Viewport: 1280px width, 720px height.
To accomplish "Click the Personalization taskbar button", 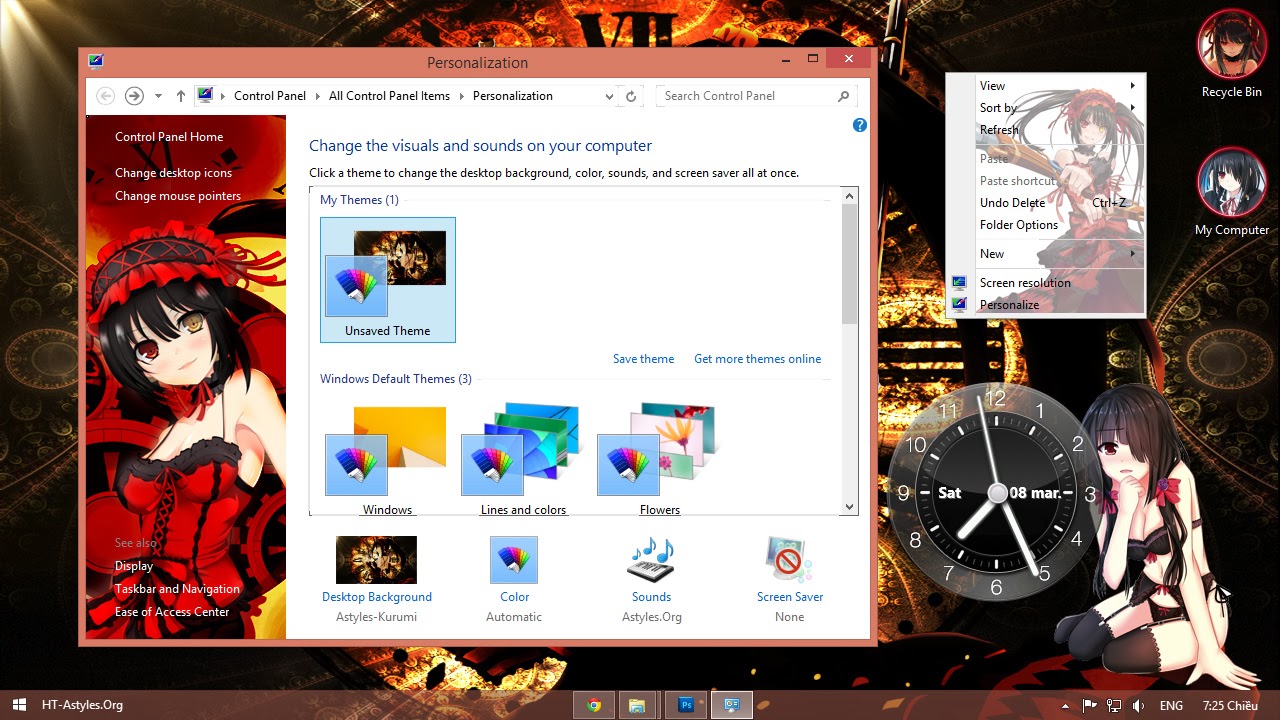I will [732, 705].
